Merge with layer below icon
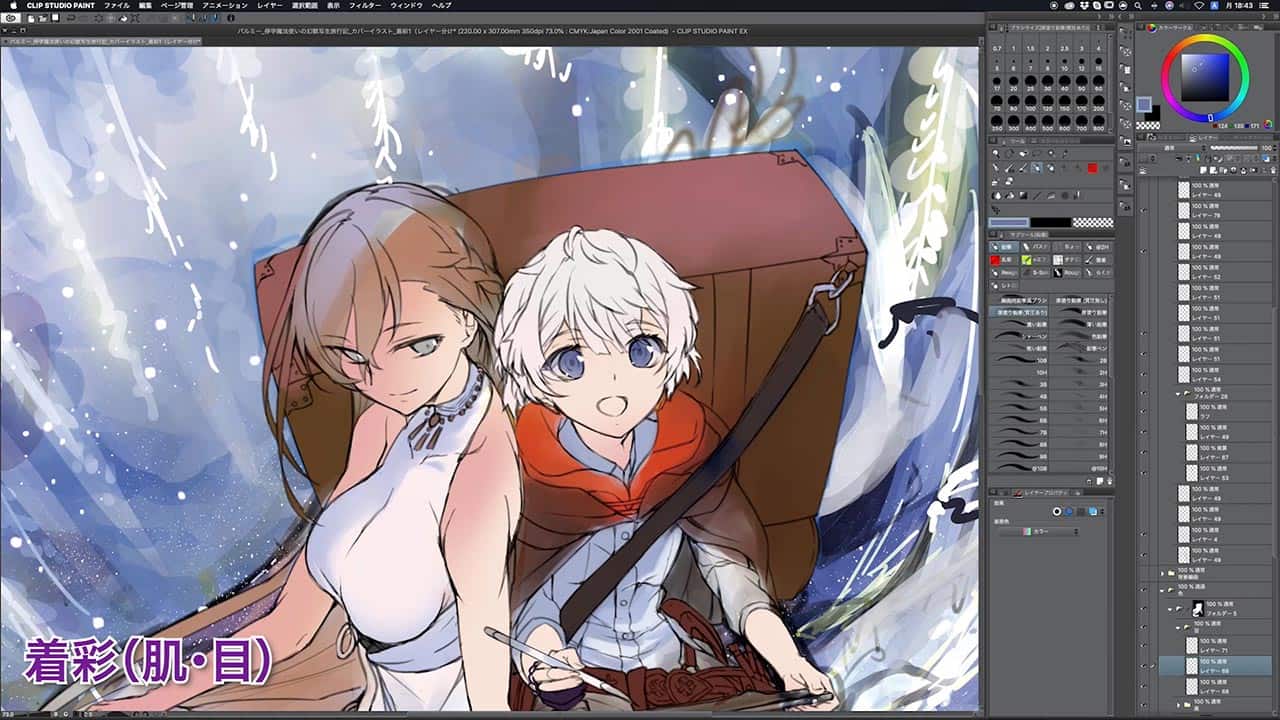1280x720 pixels. click(x=1243, y=170)
